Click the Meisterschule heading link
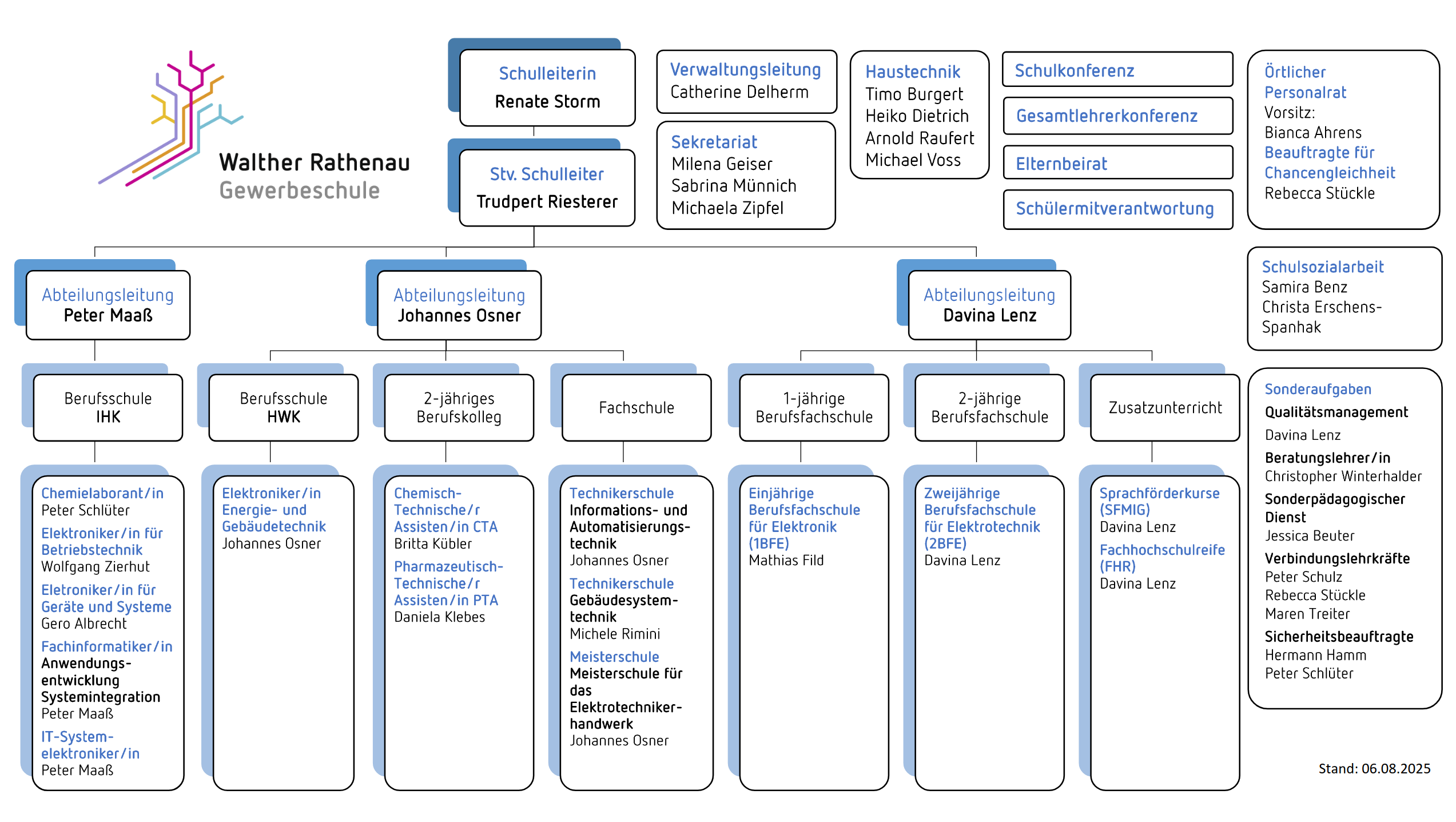Image resolution: width=1456 pixels, height=822 pixels. (x=614, y=657)
